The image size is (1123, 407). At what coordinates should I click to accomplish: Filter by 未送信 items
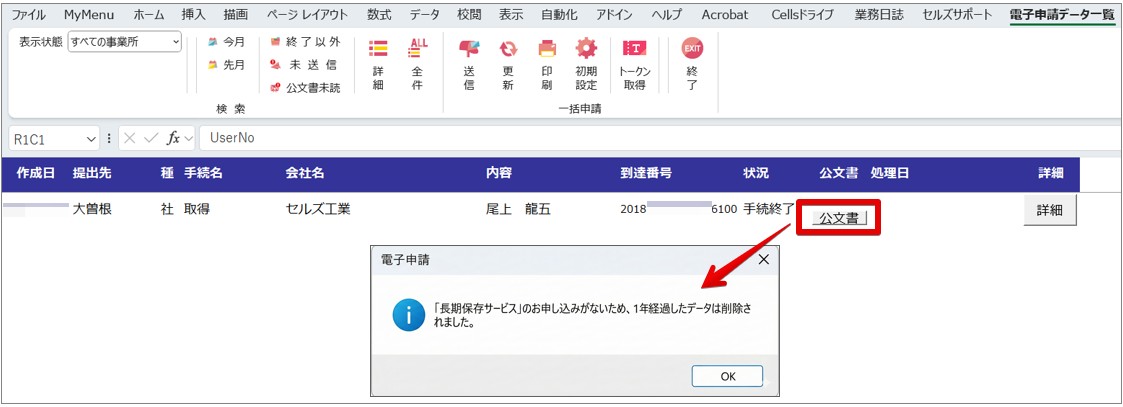point(304,65)
